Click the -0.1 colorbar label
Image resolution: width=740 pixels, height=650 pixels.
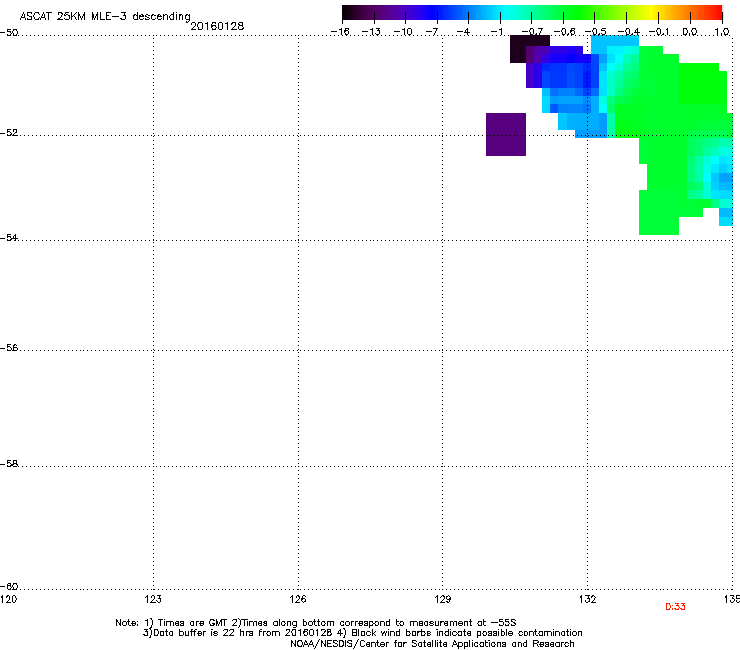coord(659,32)
